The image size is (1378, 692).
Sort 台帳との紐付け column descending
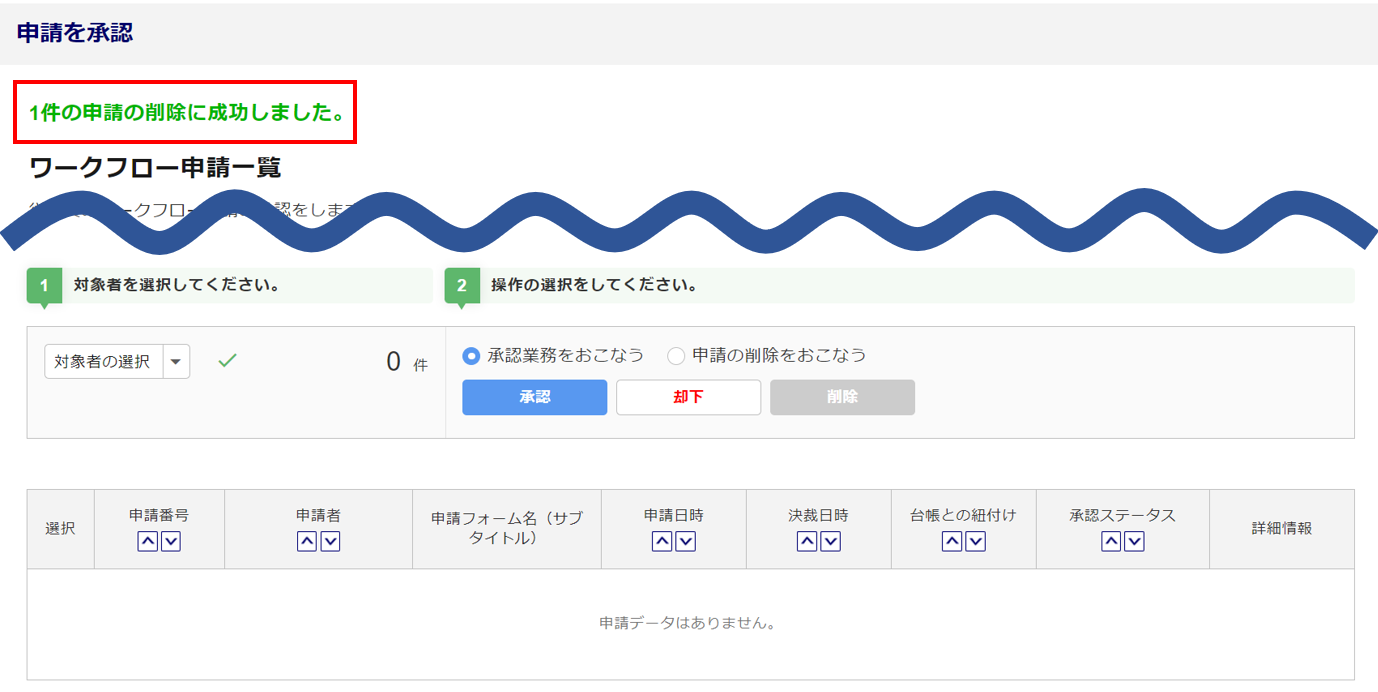(976, 541)
